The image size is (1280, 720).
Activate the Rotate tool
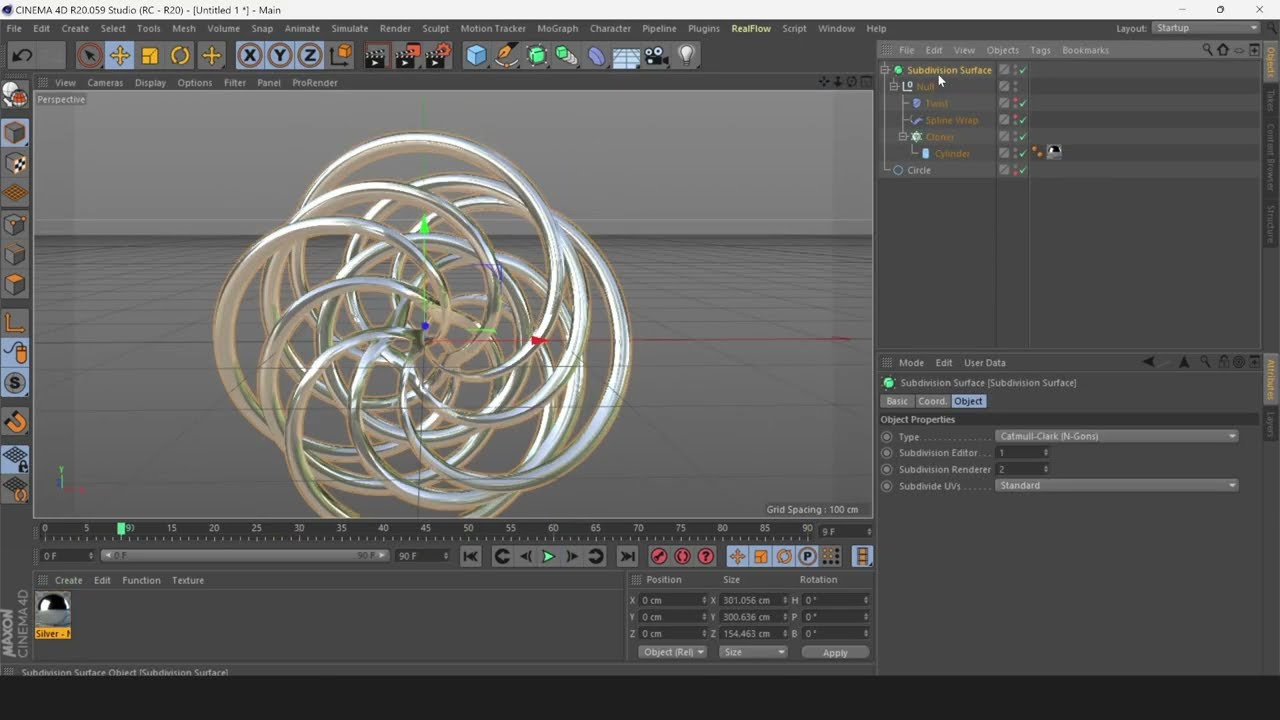click(x=180, y=56)
